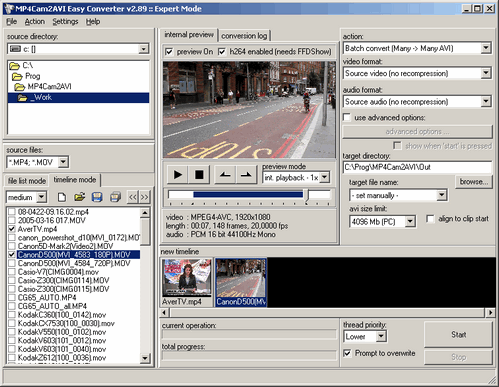This screenshot has height=387, width=499.
Task: Select the CanonD500 timeline thumbnail
Action: (241, 282)
